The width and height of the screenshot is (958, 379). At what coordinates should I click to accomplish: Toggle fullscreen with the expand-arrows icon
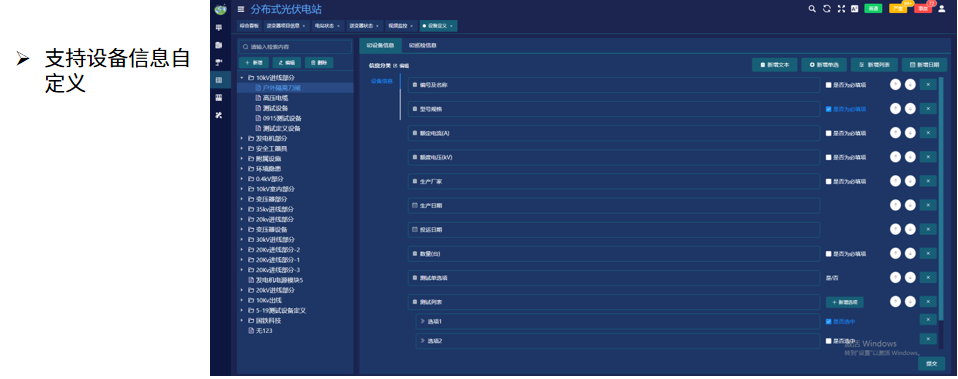[x=841, y=9]
